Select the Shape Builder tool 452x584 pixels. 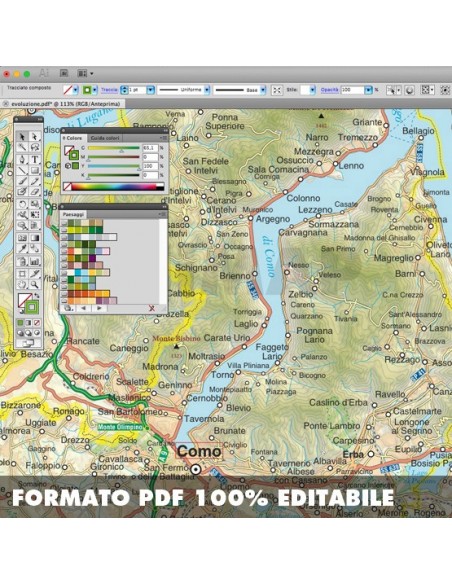(x=22, y=226)
